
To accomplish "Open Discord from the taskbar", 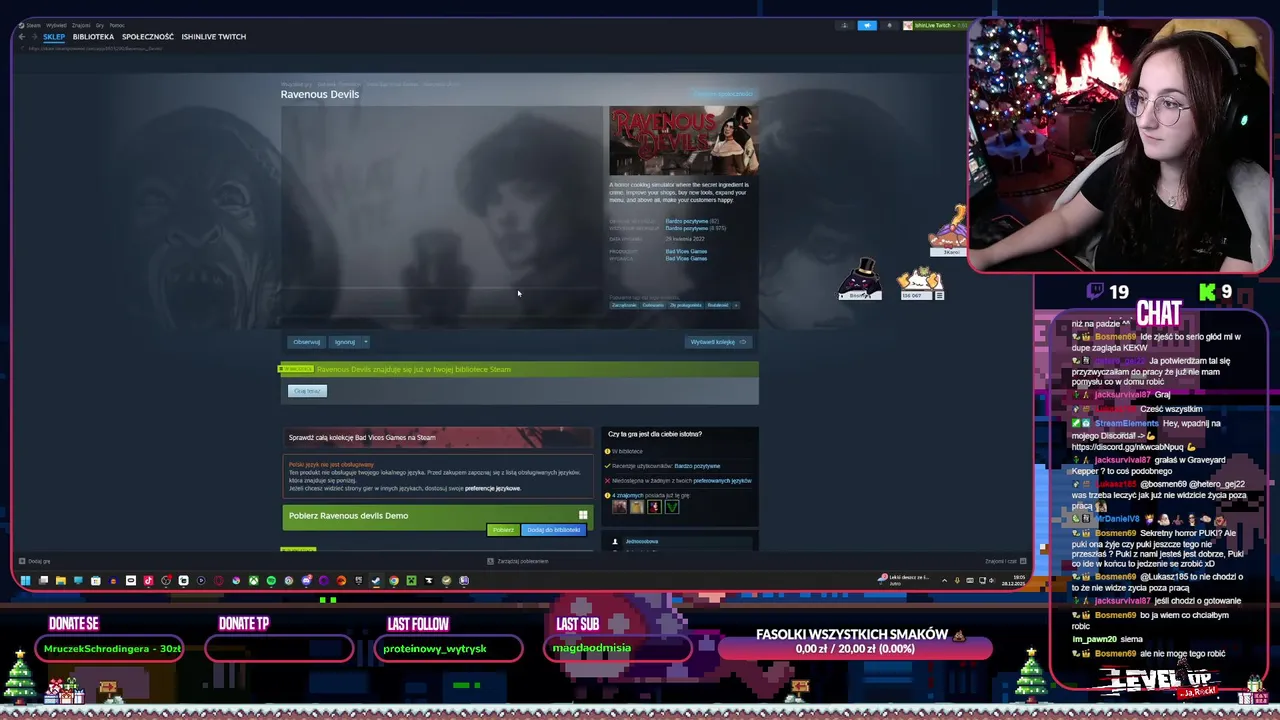I will (307, 580).
